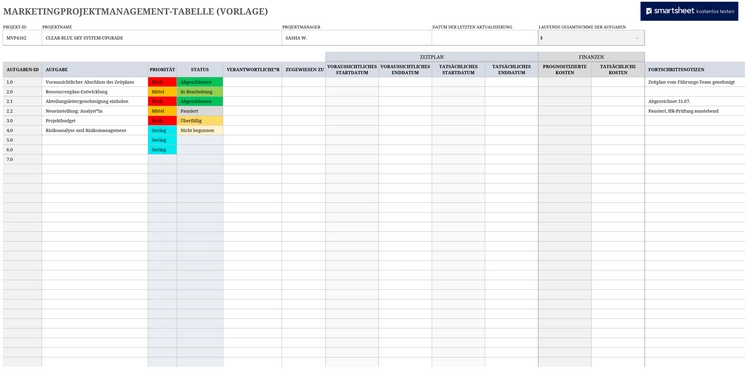Select Hoch priority for Projektbudget row

click(x=162, y=120)
